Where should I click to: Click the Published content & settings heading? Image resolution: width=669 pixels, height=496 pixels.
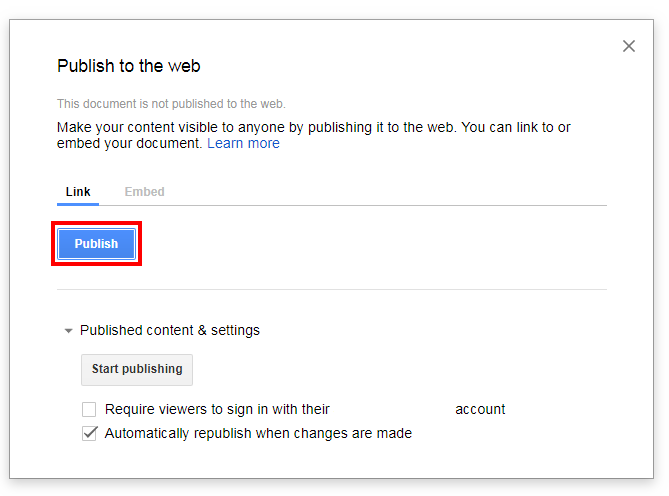[x=169, y=330]
